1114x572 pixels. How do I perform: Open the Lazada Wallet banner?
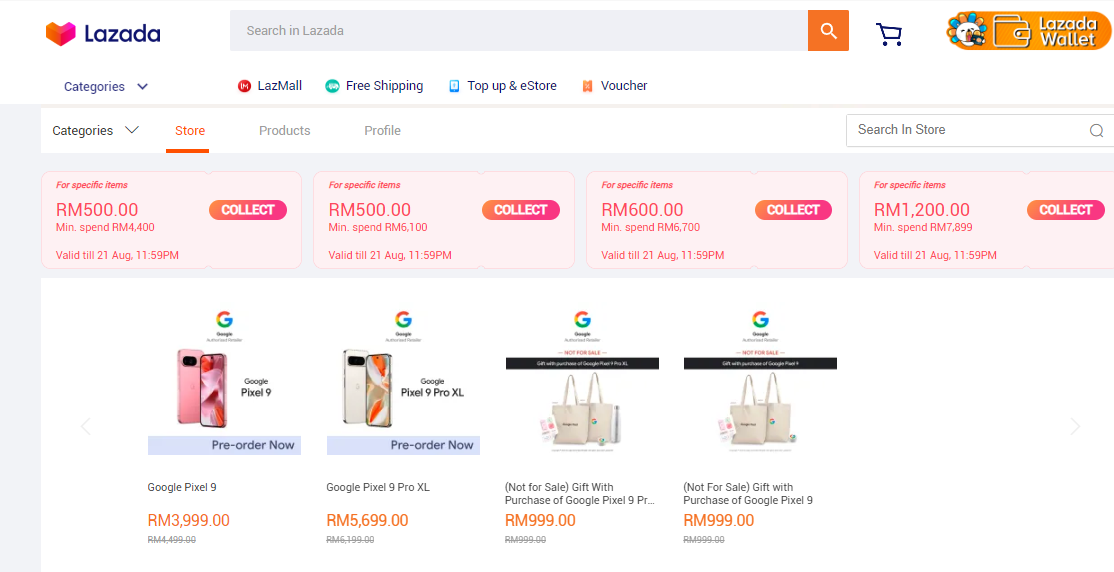tap(1029, 31)
